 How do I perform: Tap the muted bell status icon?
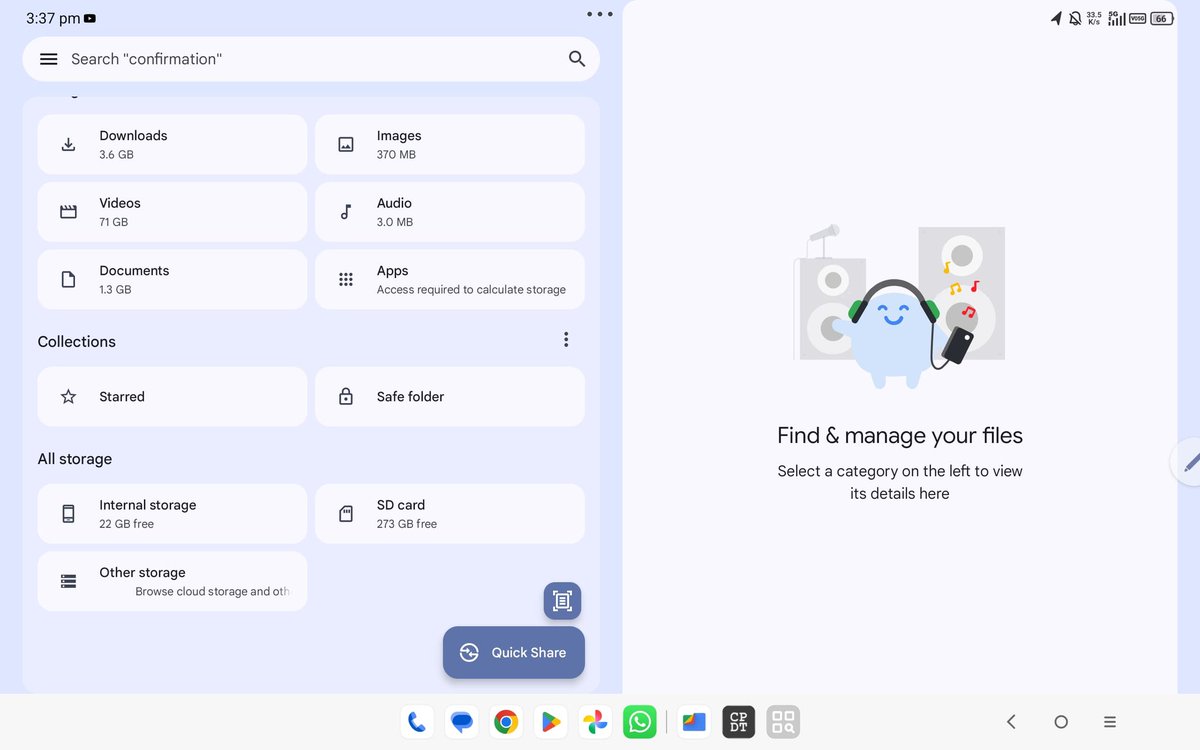(x=1075, y=18)
